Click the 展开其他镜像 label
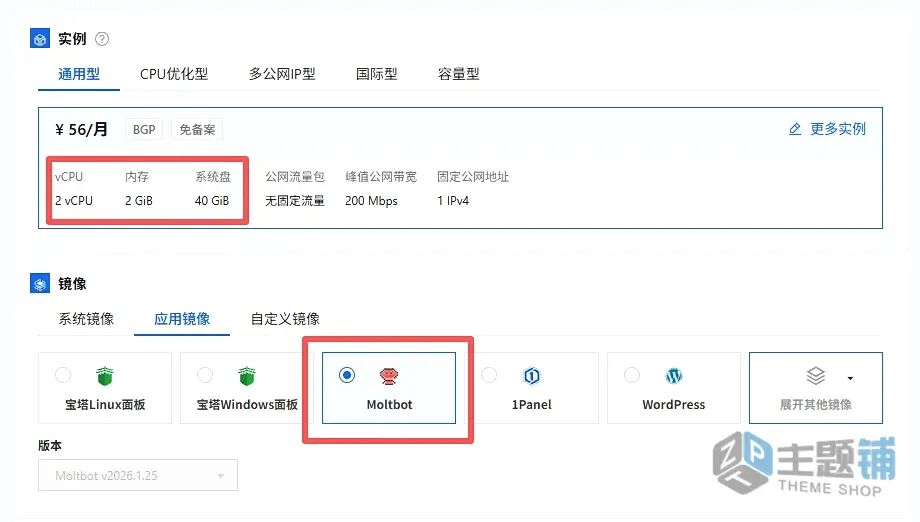The width and height of the screenshot is (920, 522). click(x=816, y=405)
